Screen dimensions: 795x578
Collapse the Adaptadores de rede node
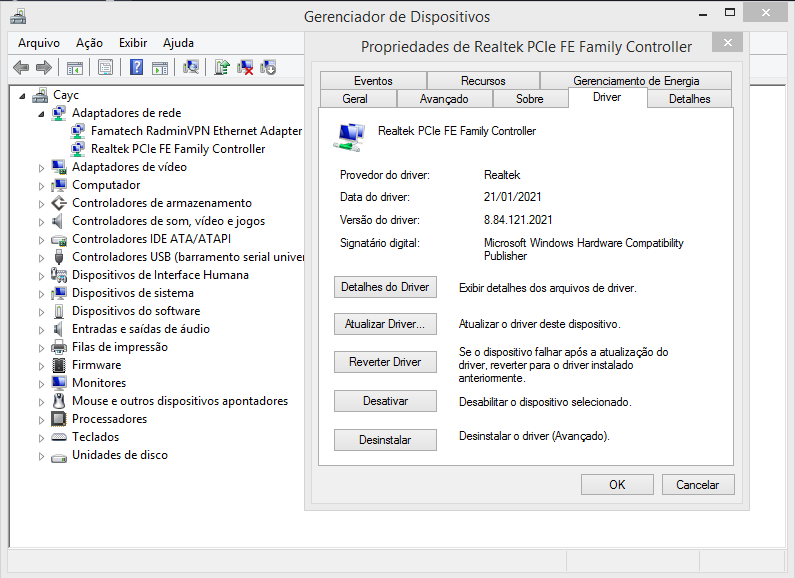click(x=41, y=114)
